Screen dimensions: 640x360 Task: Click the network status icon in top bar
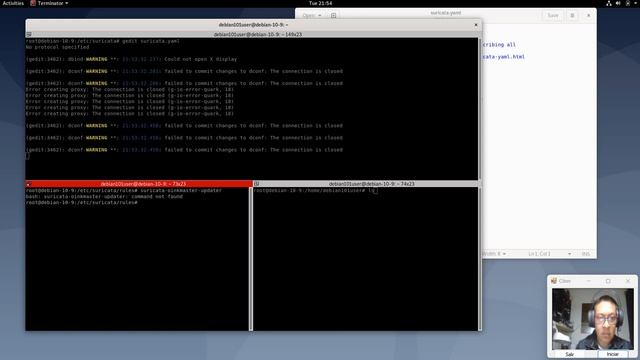(609, 3)
